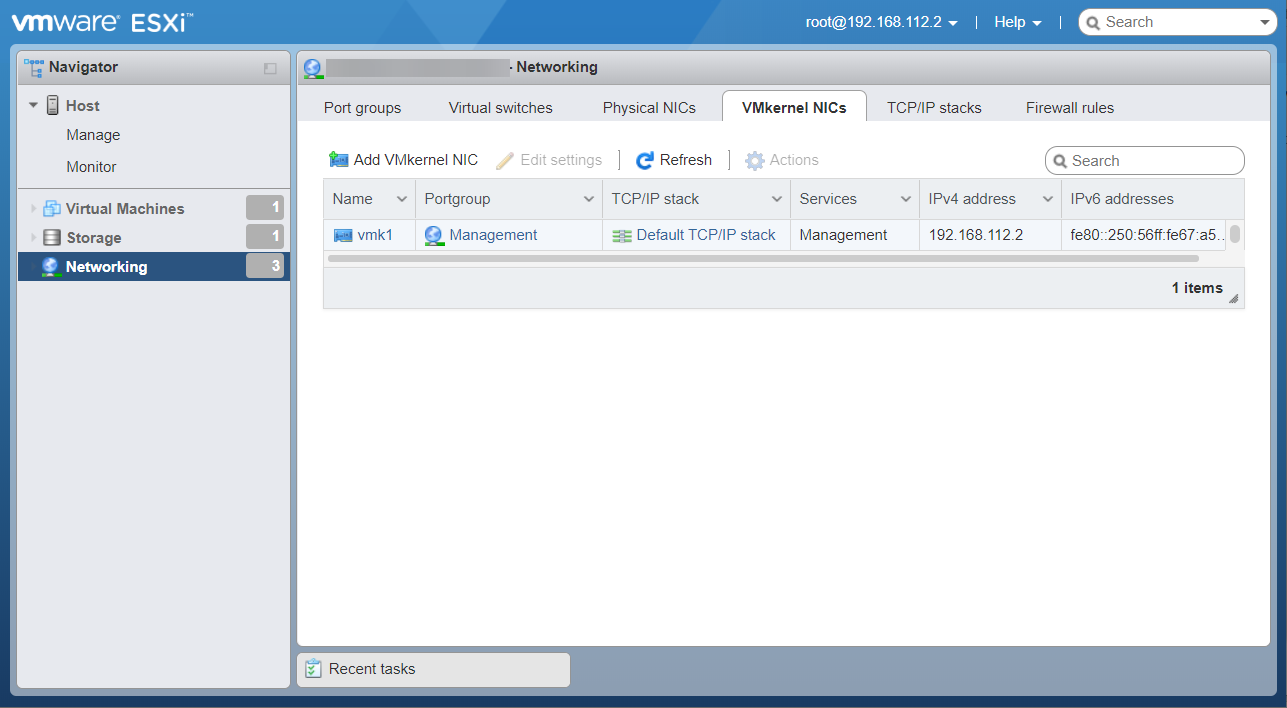This screenshot has width=1287, height=708.
Task: Collapse the Host tree node
Action: (x=33, y=105)
